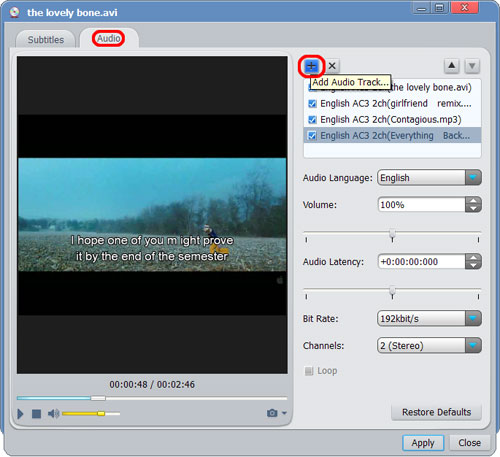Image resolution: width=500 pixels, height=457 pixels.
Task: Decrease Volume with down stepper arrow
Action: pos(473,208)
